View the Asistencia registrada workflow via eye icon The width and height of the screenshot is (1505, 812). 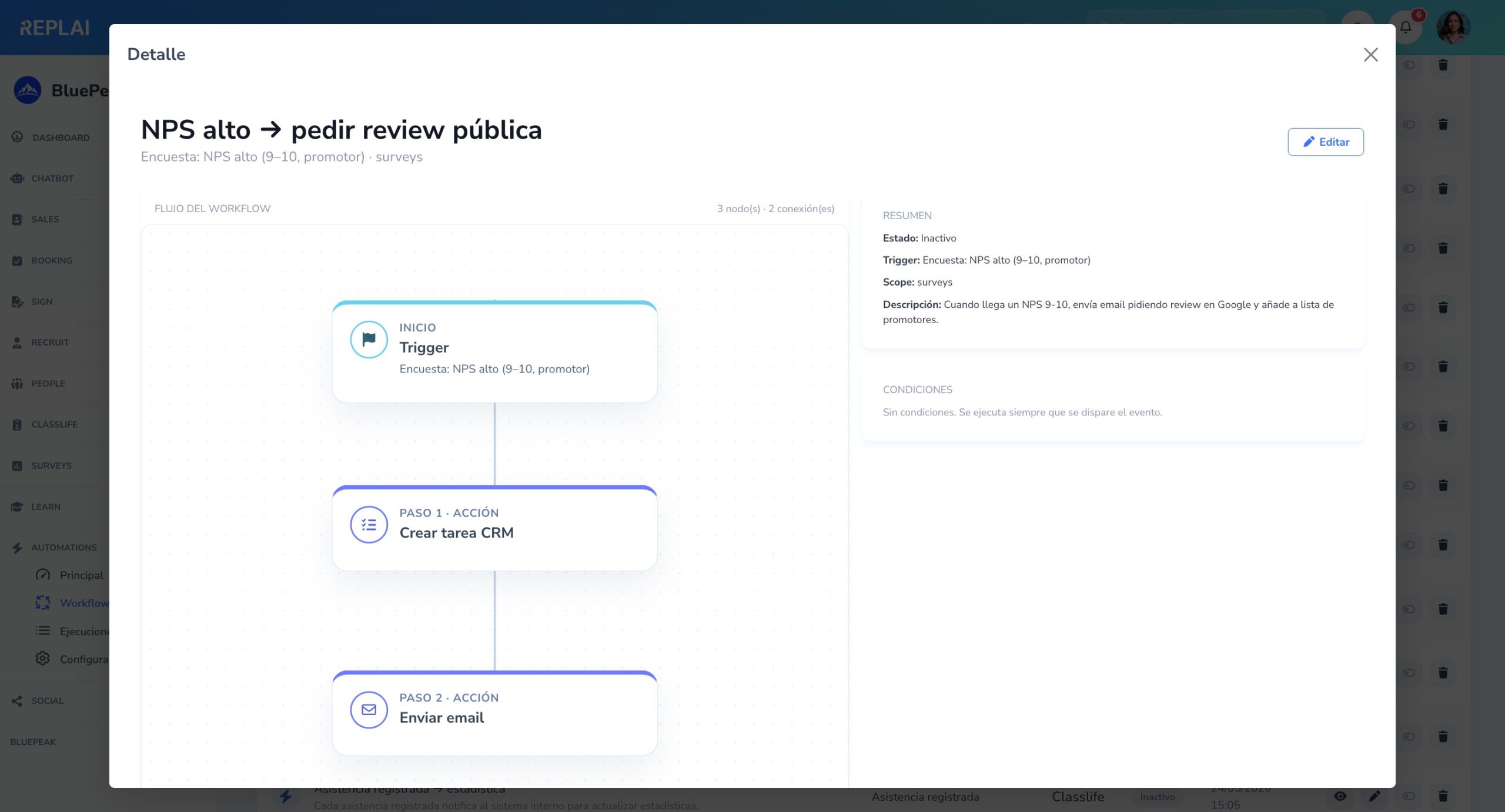click(x=1340, y=796)
